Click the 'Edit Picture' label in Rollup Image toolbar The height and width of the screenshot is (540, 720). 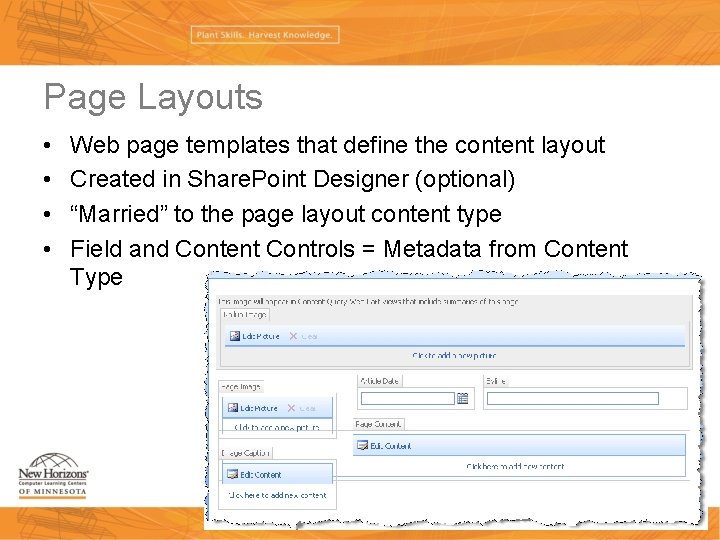261,336
